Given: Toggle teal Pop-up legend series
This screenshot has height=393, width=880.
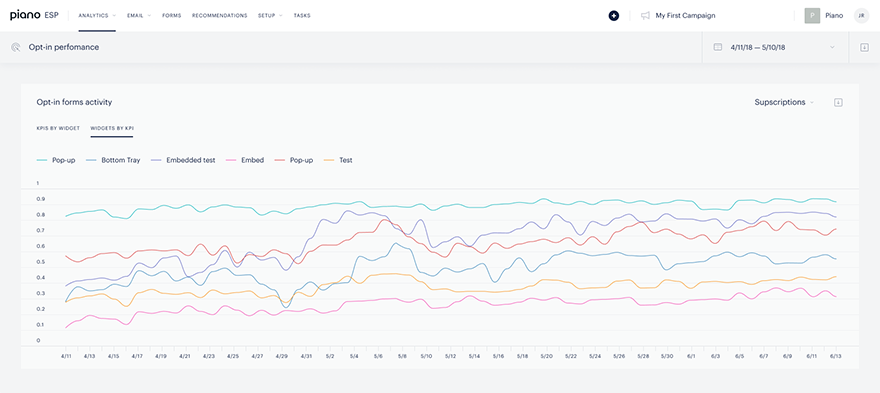Looking at the screenshot, I should [x=57, y=161].
